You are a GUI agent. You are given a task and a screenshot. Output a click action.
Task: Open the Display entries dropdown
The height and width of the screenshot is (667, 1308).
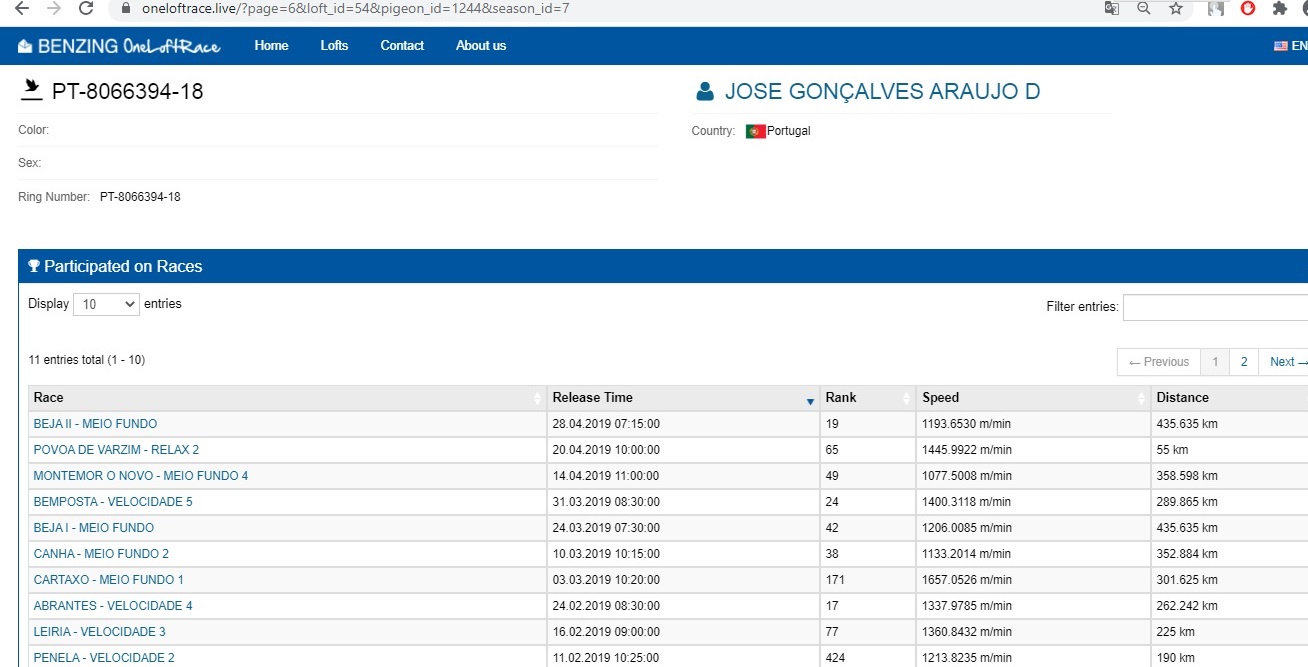click(106, 304)
